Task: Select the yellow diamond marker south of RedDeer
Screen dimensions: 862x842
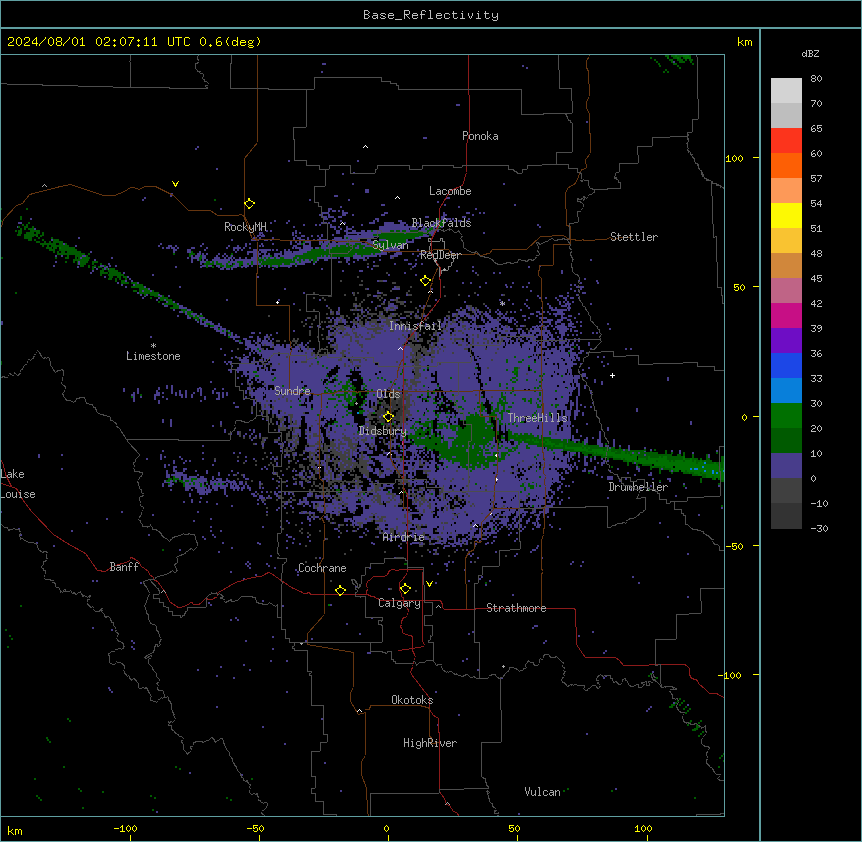Action: pyautogui.click(x=426, y=281)
